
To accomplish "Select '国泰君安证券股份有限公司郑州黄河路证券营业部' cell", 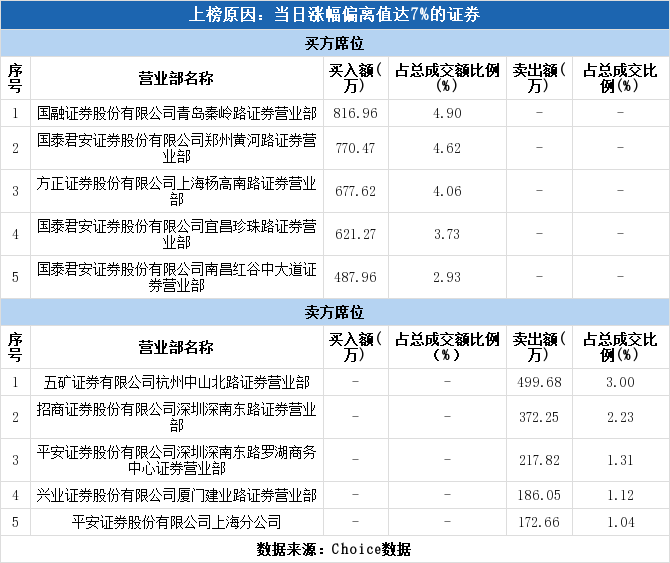I will [176, 148].
